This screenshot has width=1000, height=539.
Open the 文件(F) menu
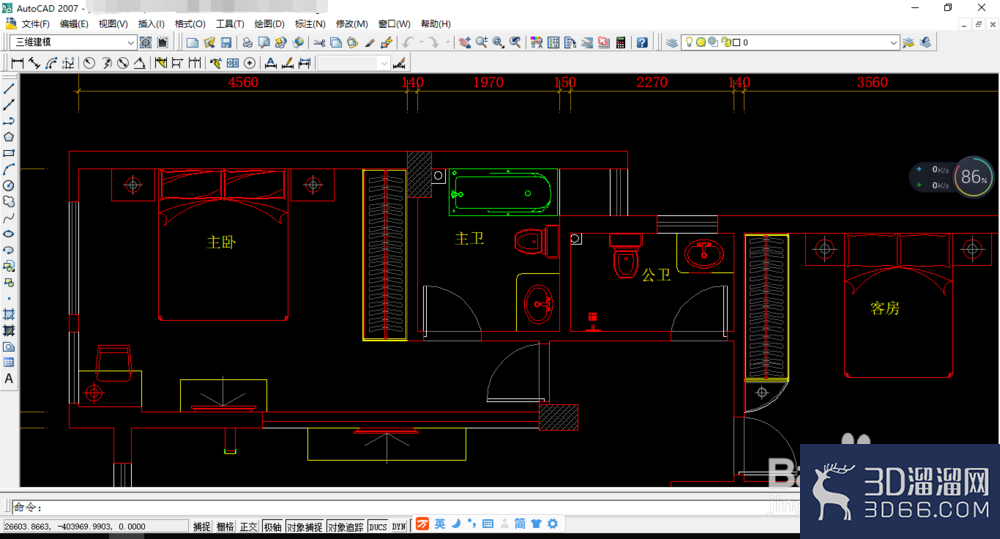coord(36,24)
